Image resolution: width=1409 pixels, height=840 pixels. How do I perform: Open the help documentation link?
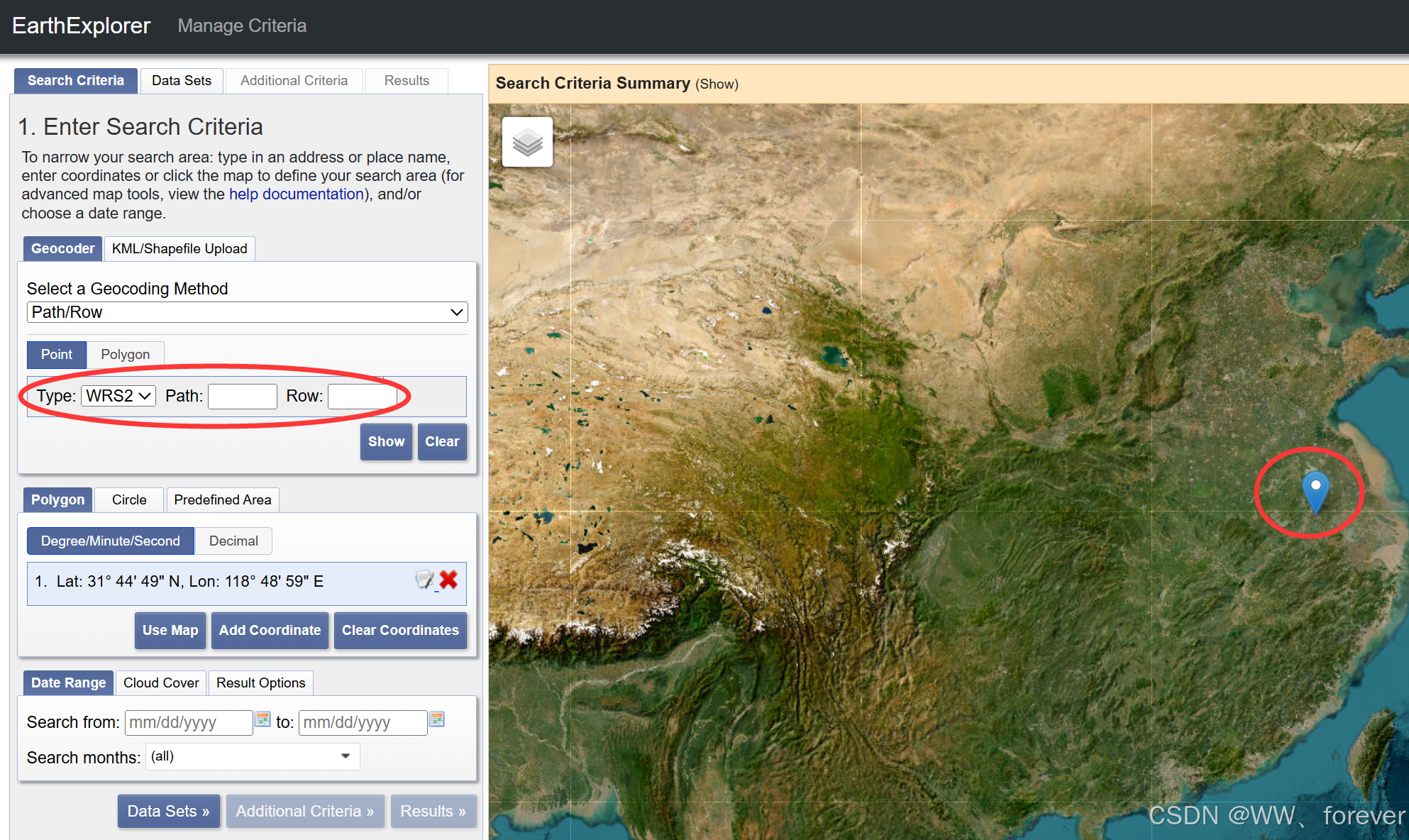pos(296,194)
